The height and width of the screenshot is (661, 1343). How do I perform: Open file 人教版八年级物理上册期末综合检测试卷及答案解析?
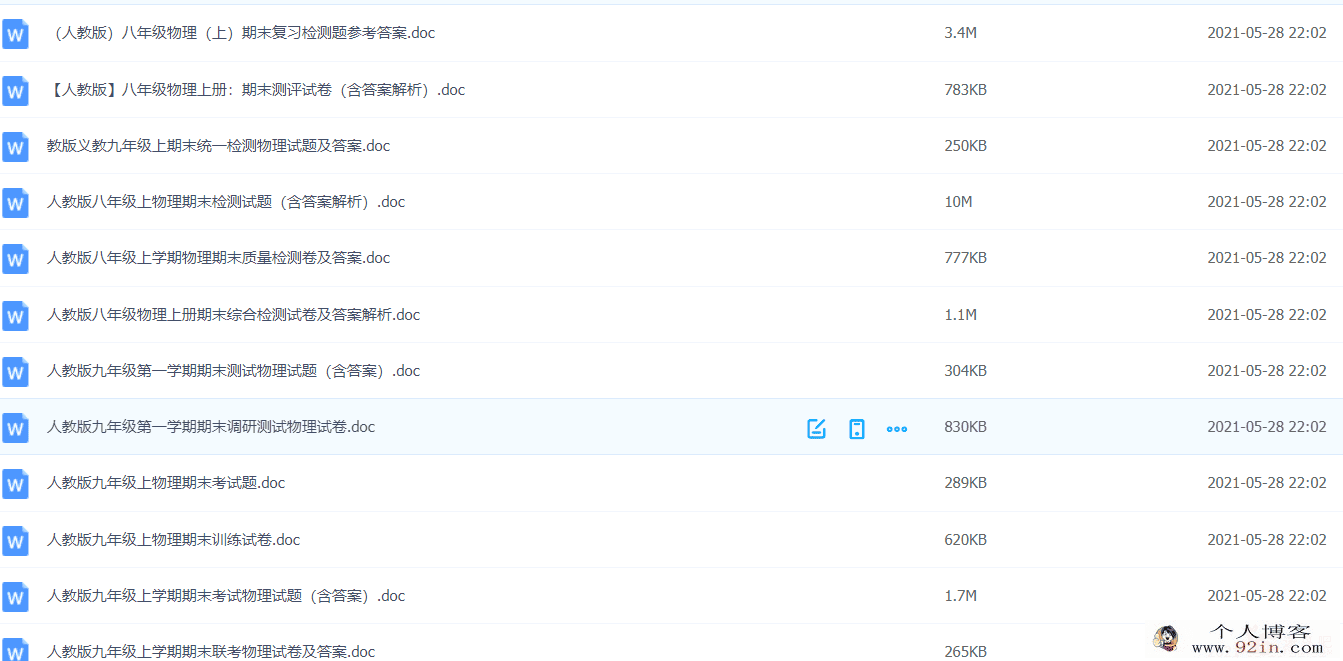point(233,314)
